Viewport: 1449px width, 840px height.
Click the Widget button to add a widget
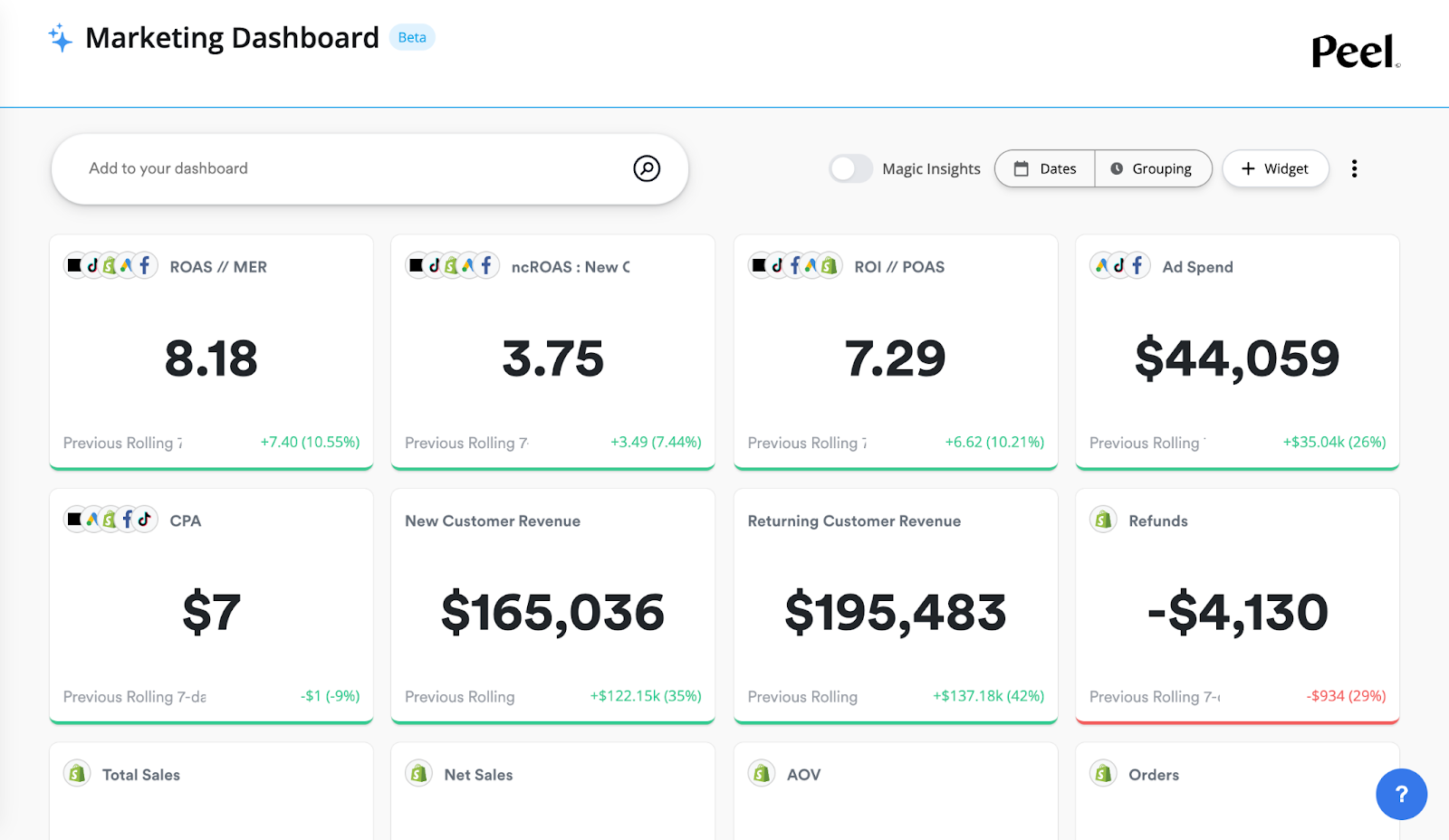click(x=1275, y=168)
